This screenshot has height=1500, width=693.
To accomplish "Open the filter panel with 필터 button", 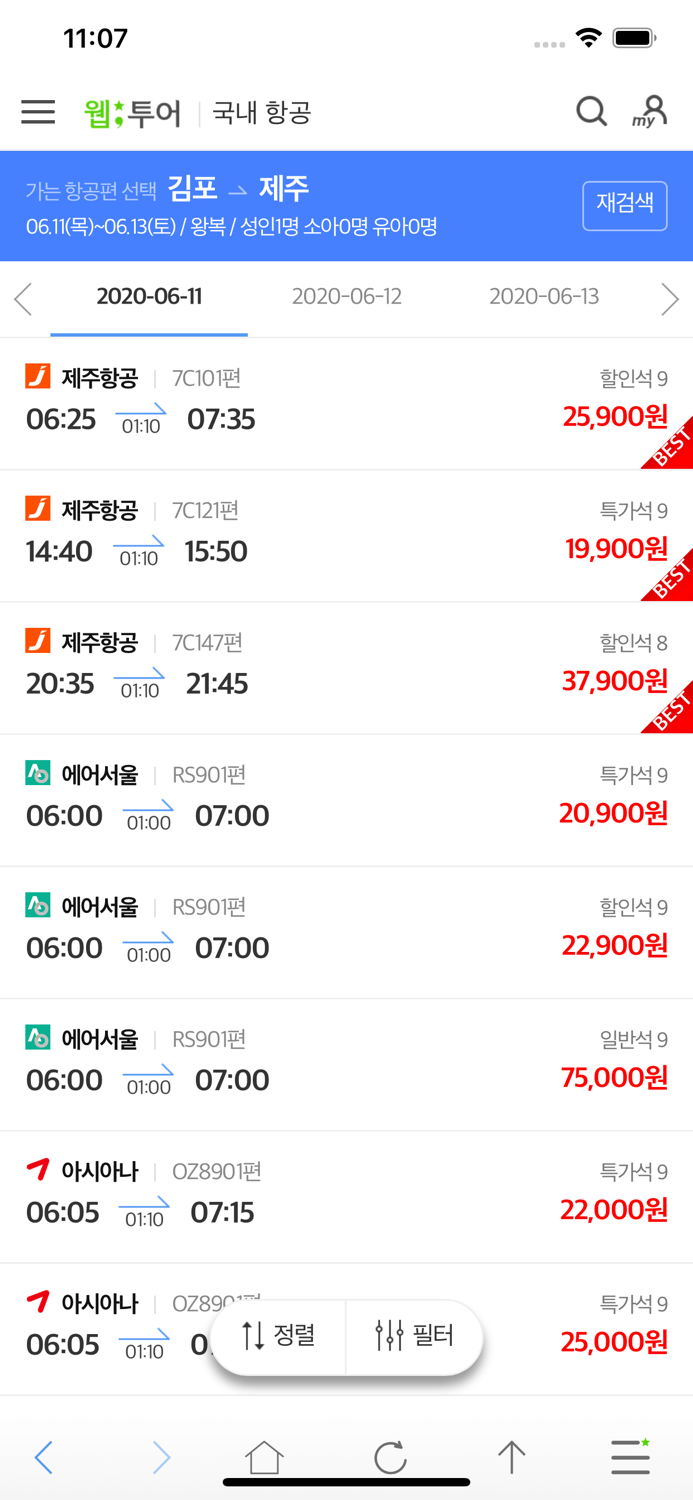I will 414,1337.
